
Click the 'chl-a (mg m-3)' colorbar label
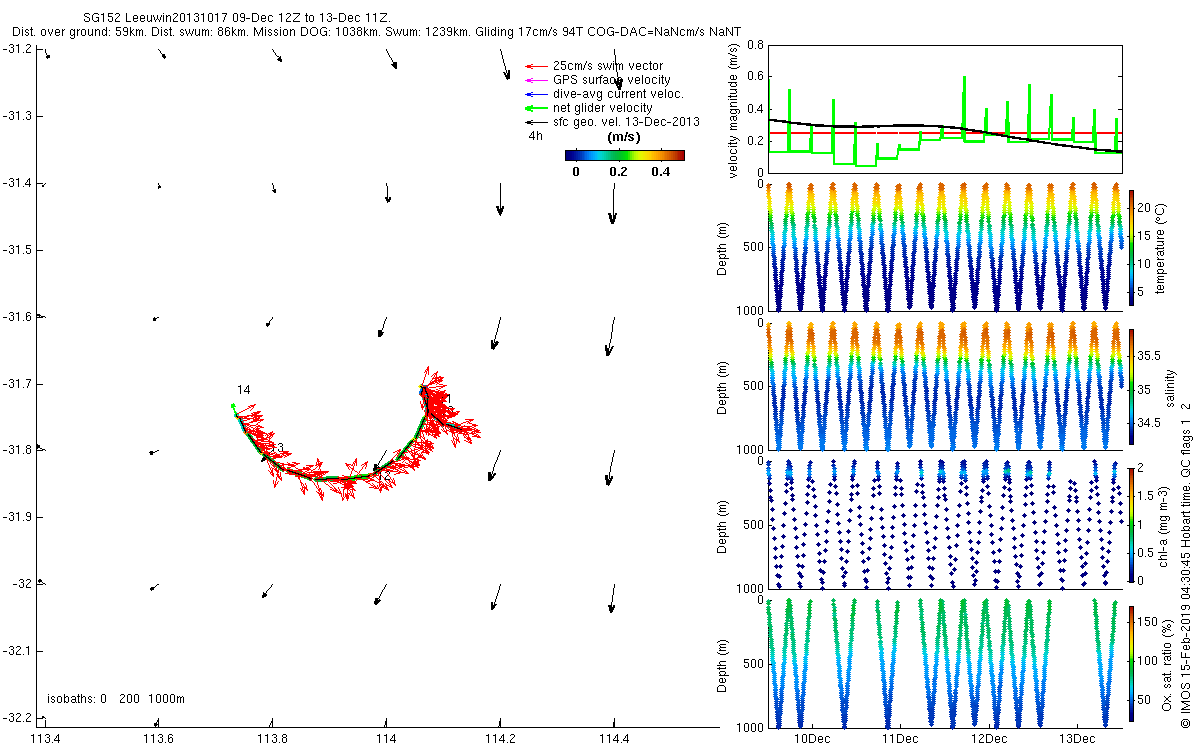pyautogui.click(x=1164, y=526)
